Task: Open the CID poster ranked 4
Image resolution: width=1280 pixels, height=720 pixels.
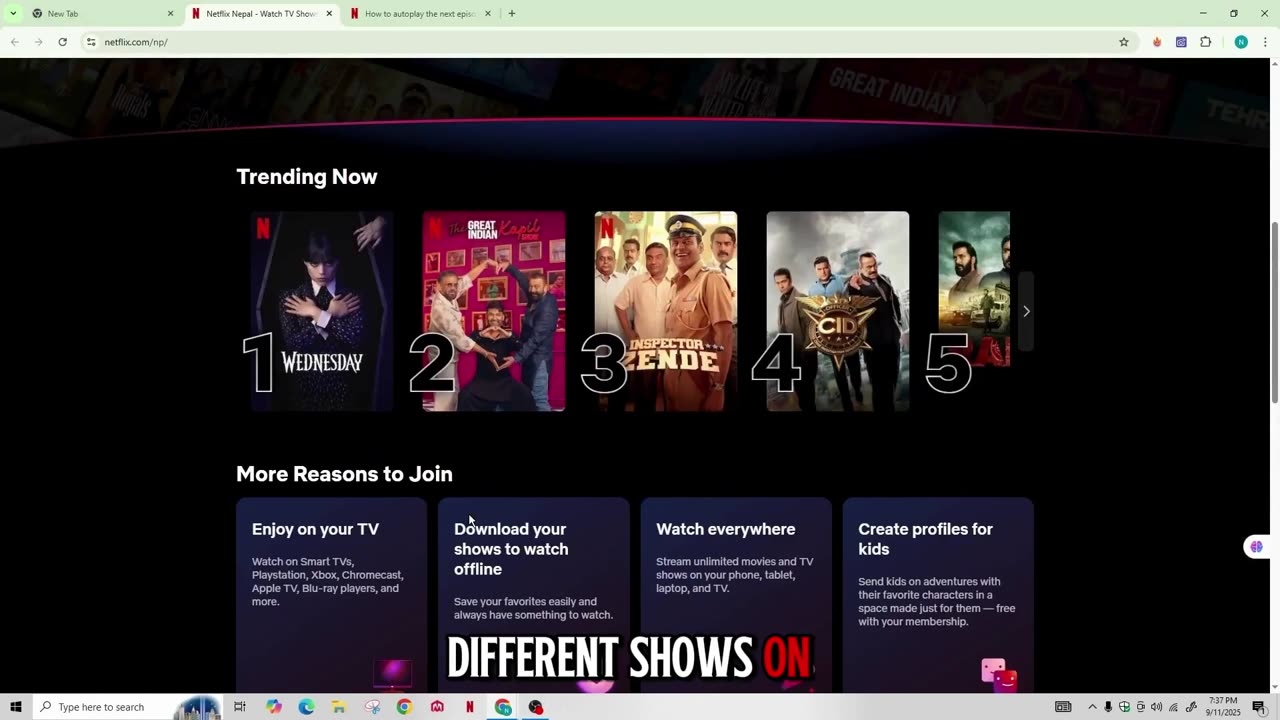Action: [838, 311]
